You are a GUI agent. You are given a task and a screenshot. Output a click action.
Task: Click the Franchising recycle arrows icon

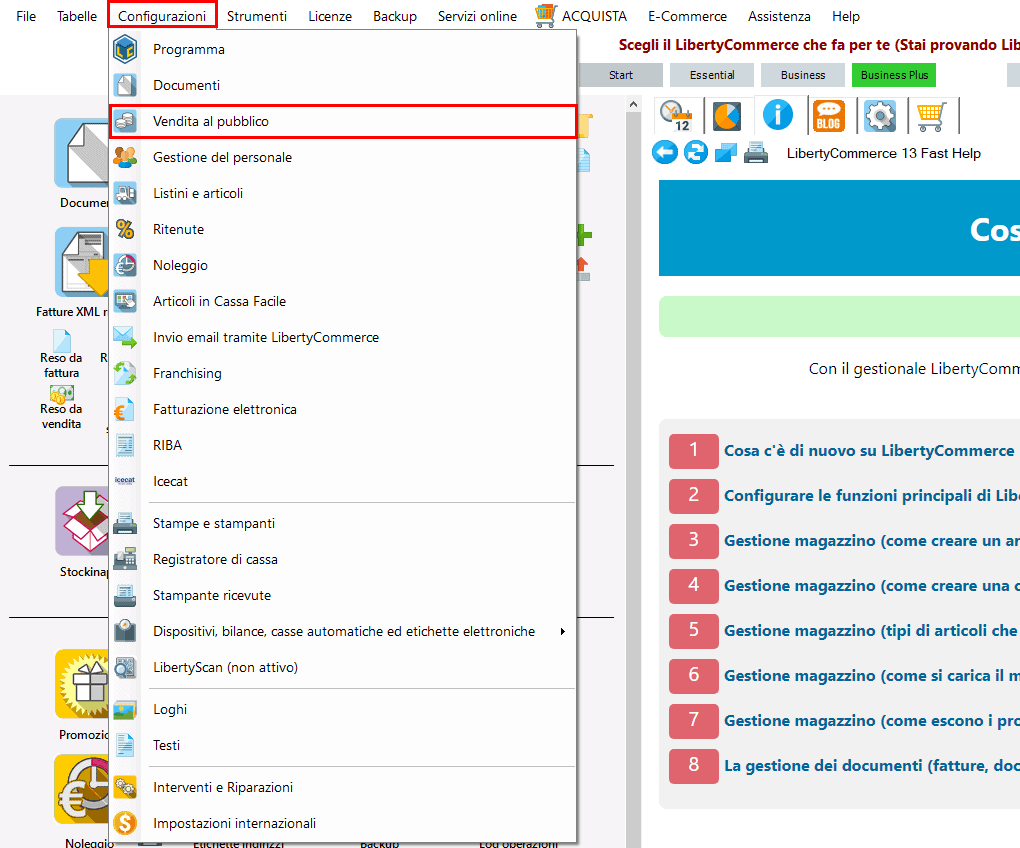click(125, 373)
